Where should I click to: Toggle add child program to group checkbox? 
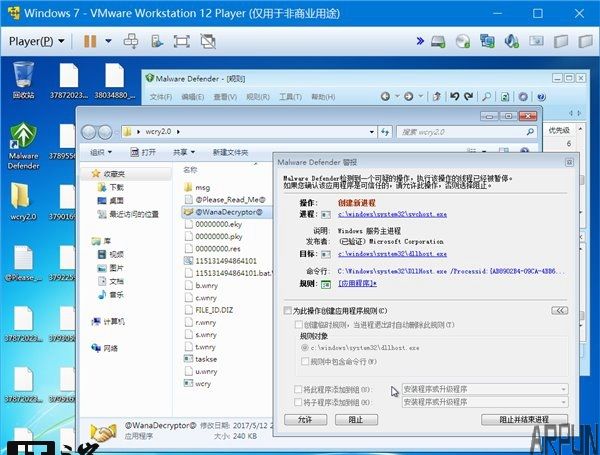pyautogui.click(x=299, y=402)
